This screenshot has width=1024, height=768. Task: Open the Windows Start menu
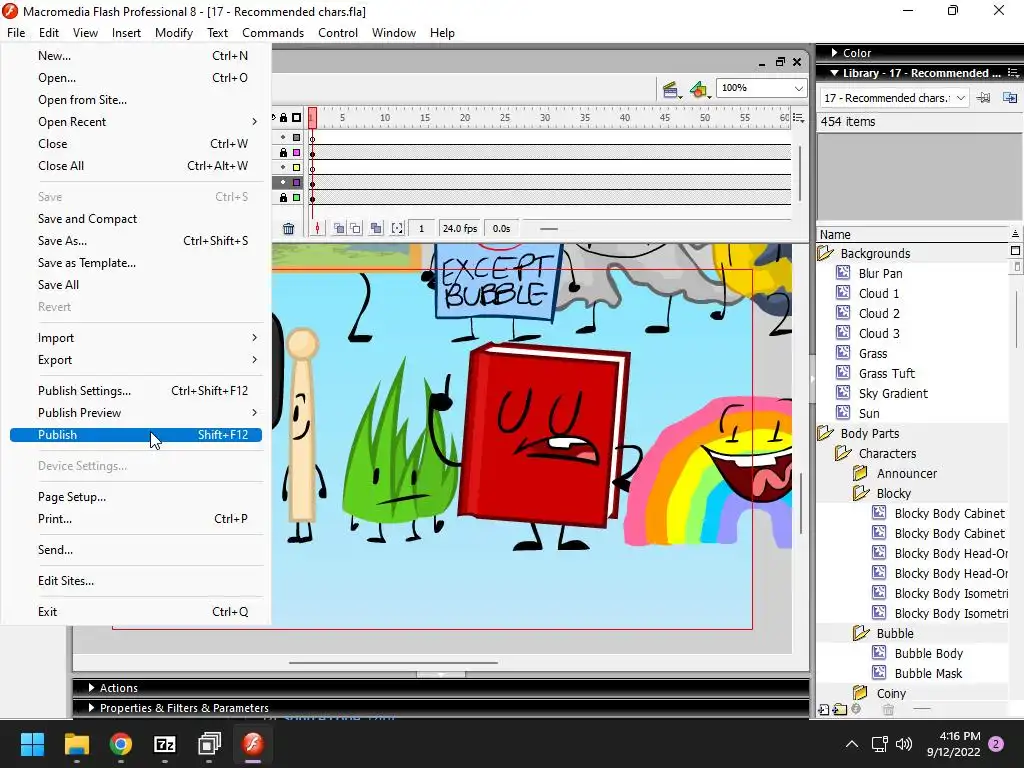click(32, 744)
